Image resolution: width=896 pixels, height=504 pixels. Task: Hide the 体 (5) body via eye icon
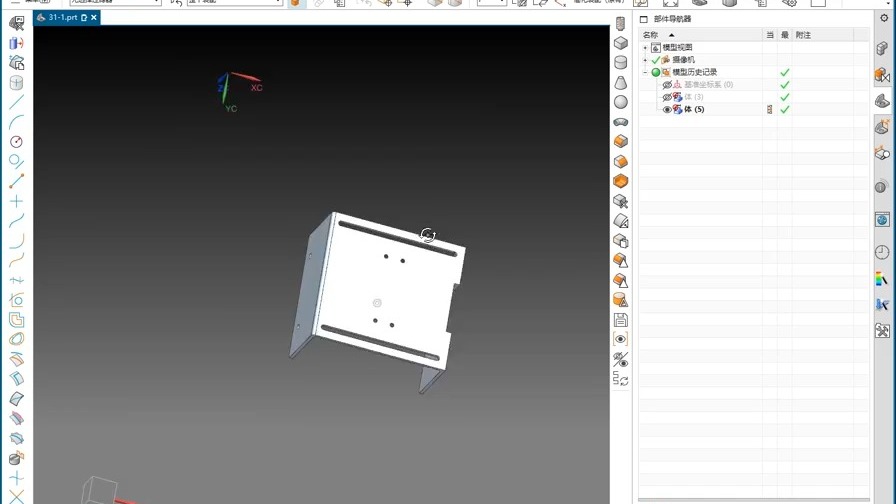coord(667,110)
